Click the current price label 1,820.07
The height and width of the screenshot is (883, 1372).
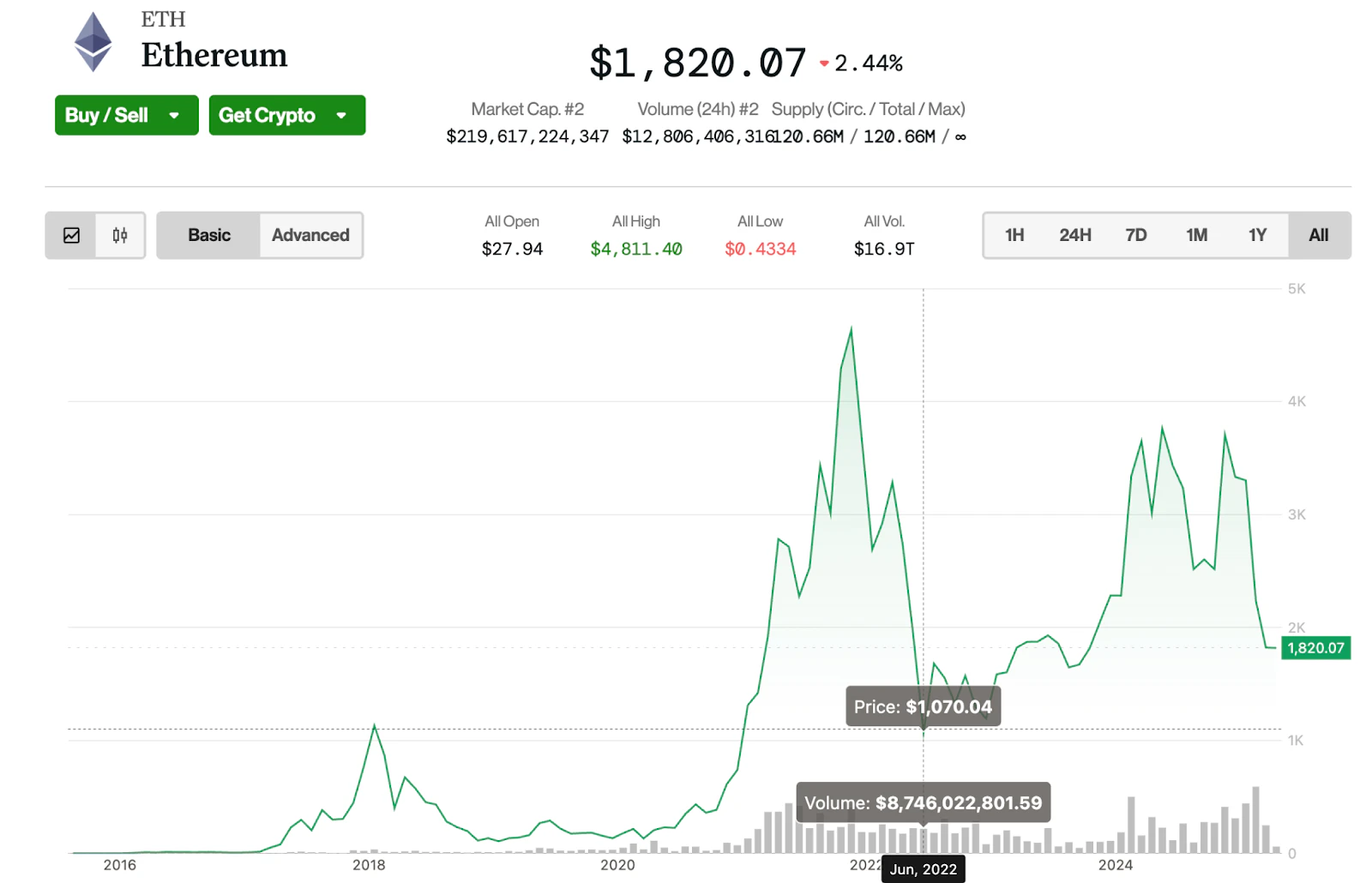pyautogui.click(x=1315, y=648)
